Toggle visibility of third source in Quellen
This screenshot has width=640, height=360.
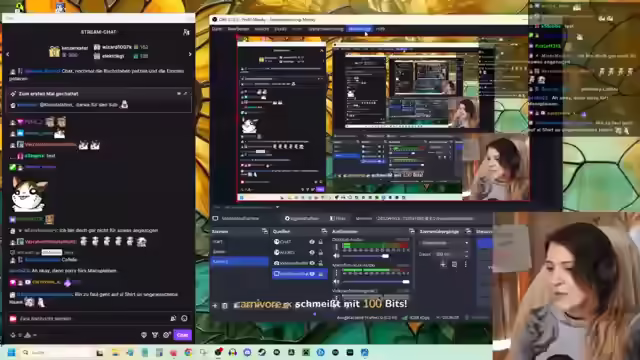[312, 263]
